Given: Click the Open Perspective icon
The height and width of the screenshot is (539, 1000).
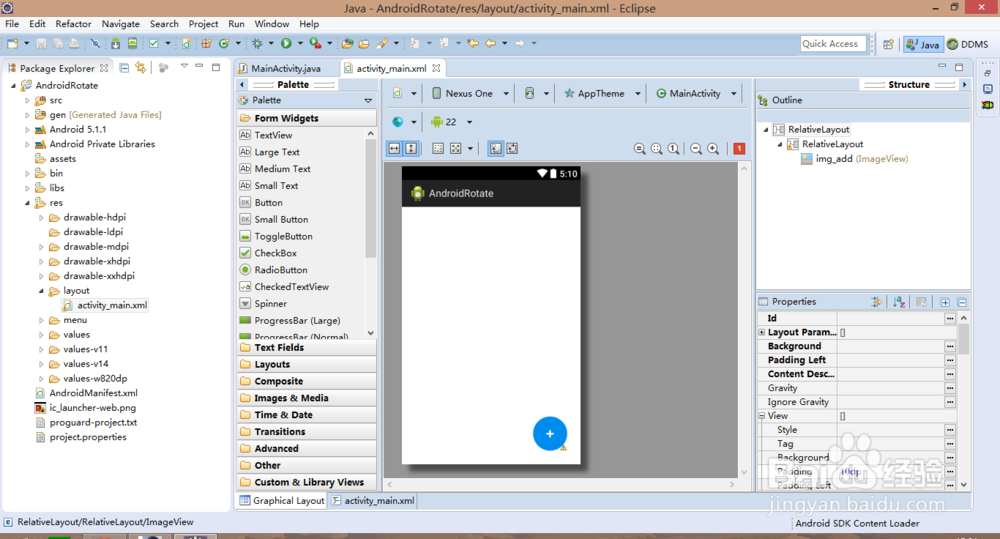Looking at the screenshot, I should (x=888, y=44).
